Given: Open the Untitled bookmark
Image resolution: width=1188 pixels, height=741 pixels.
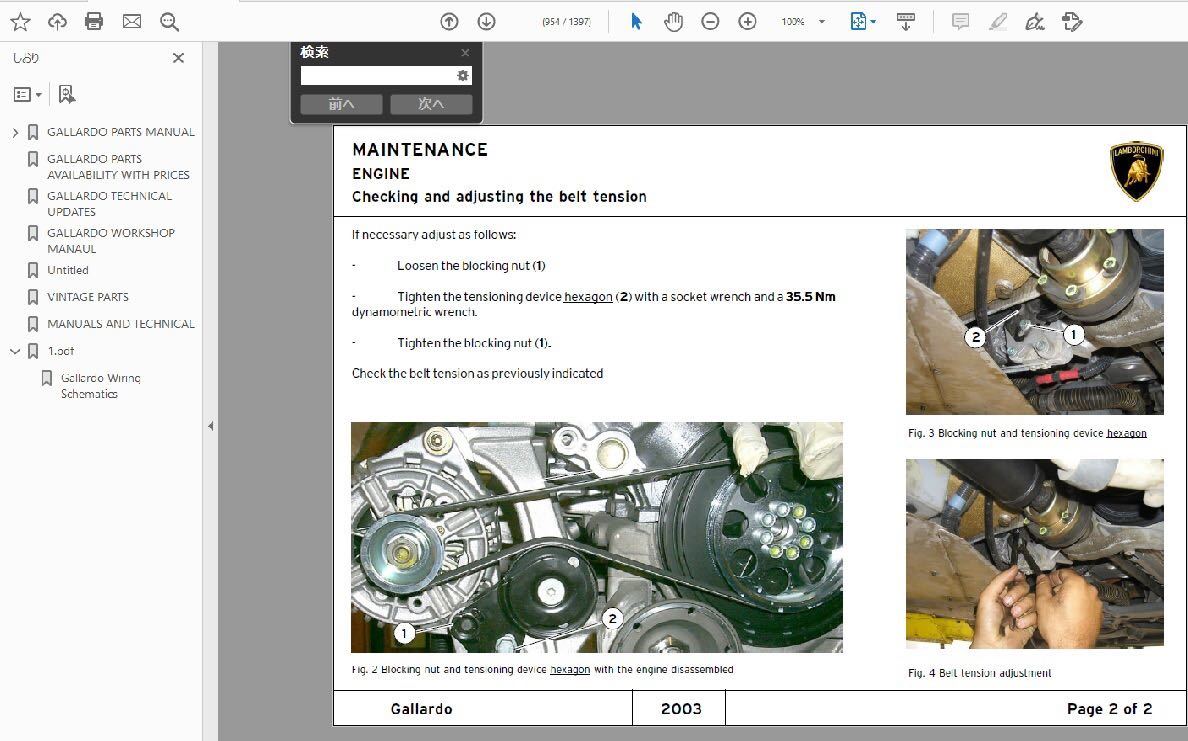Looking at the screenshot, I should [67, 270].
